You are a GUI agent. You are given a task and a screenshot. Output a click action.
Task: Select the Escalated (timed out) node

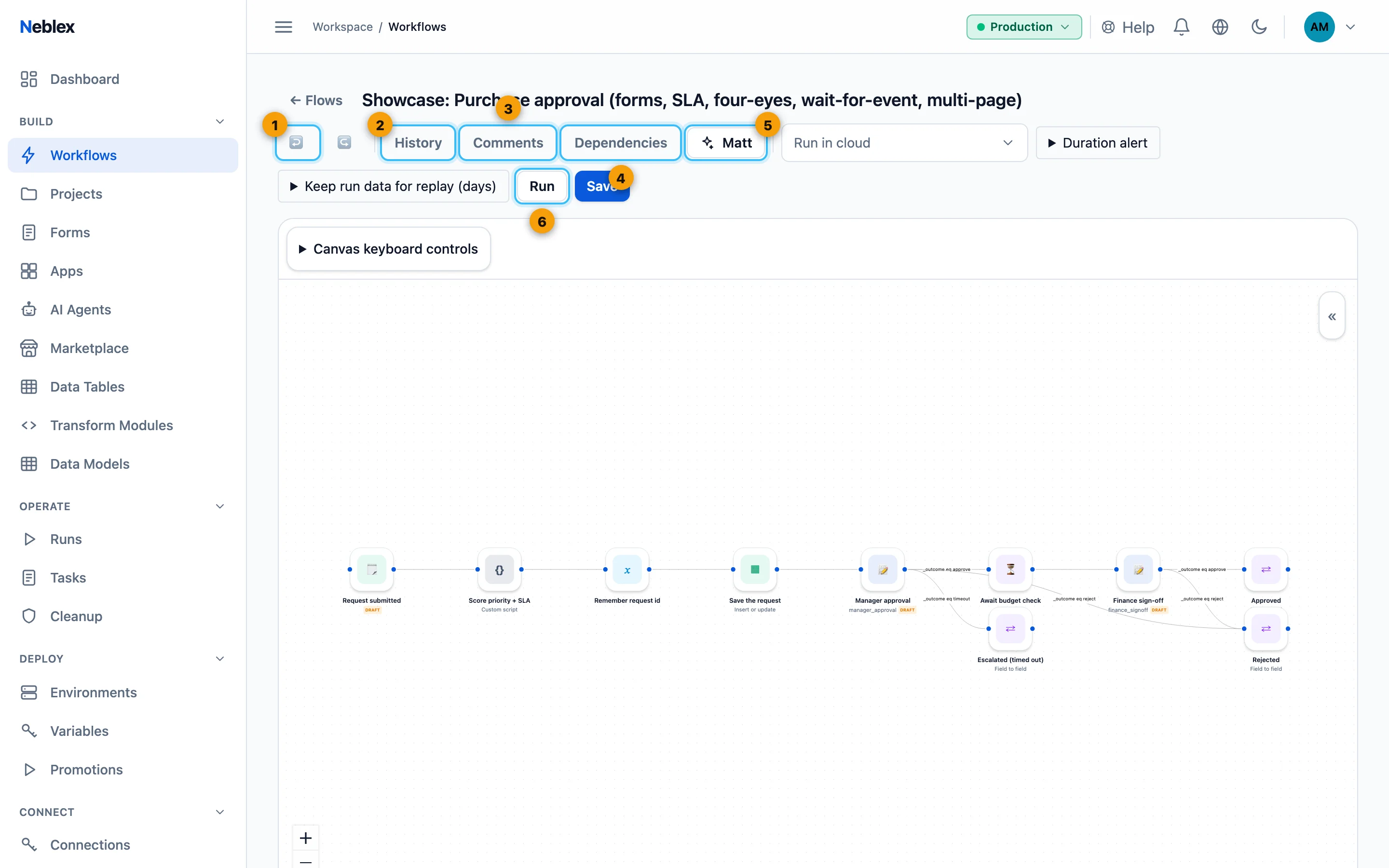[x=1010, y=629]
